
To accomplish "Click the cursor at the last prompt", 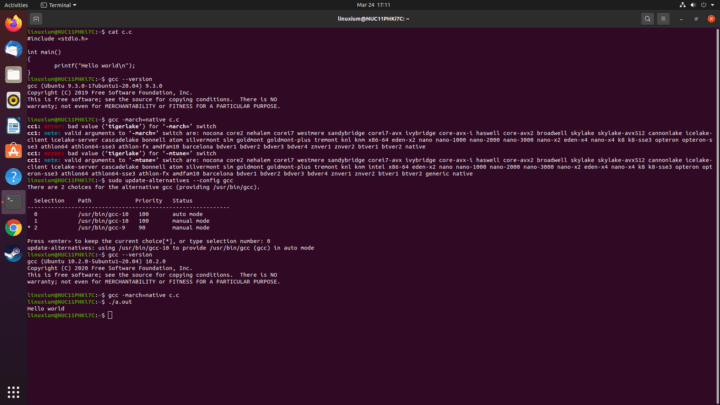I will pos(110,315).
